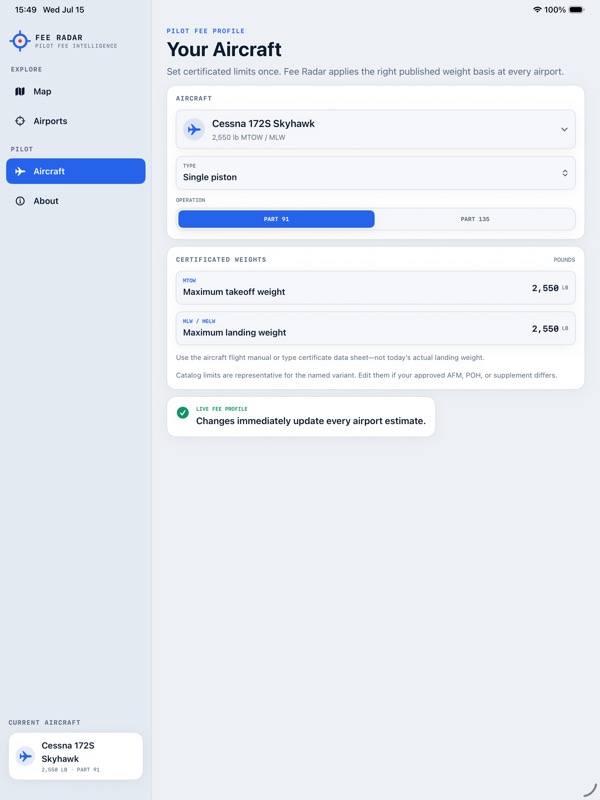This screenshot has height=800, width=600.
Task: Open the Single piston type selector arrows
Action: pyautogui.click(x=565, y=173)
